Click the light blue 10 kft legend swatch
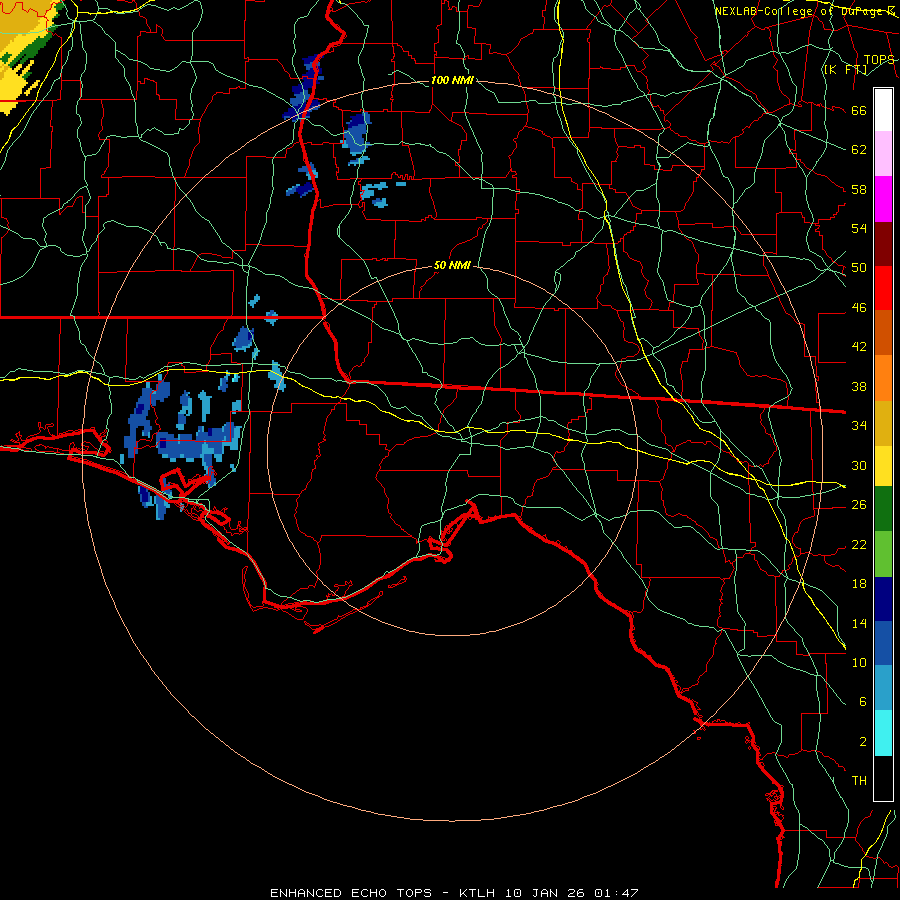This screenshot has height=900, width=900. pos(883,688)
